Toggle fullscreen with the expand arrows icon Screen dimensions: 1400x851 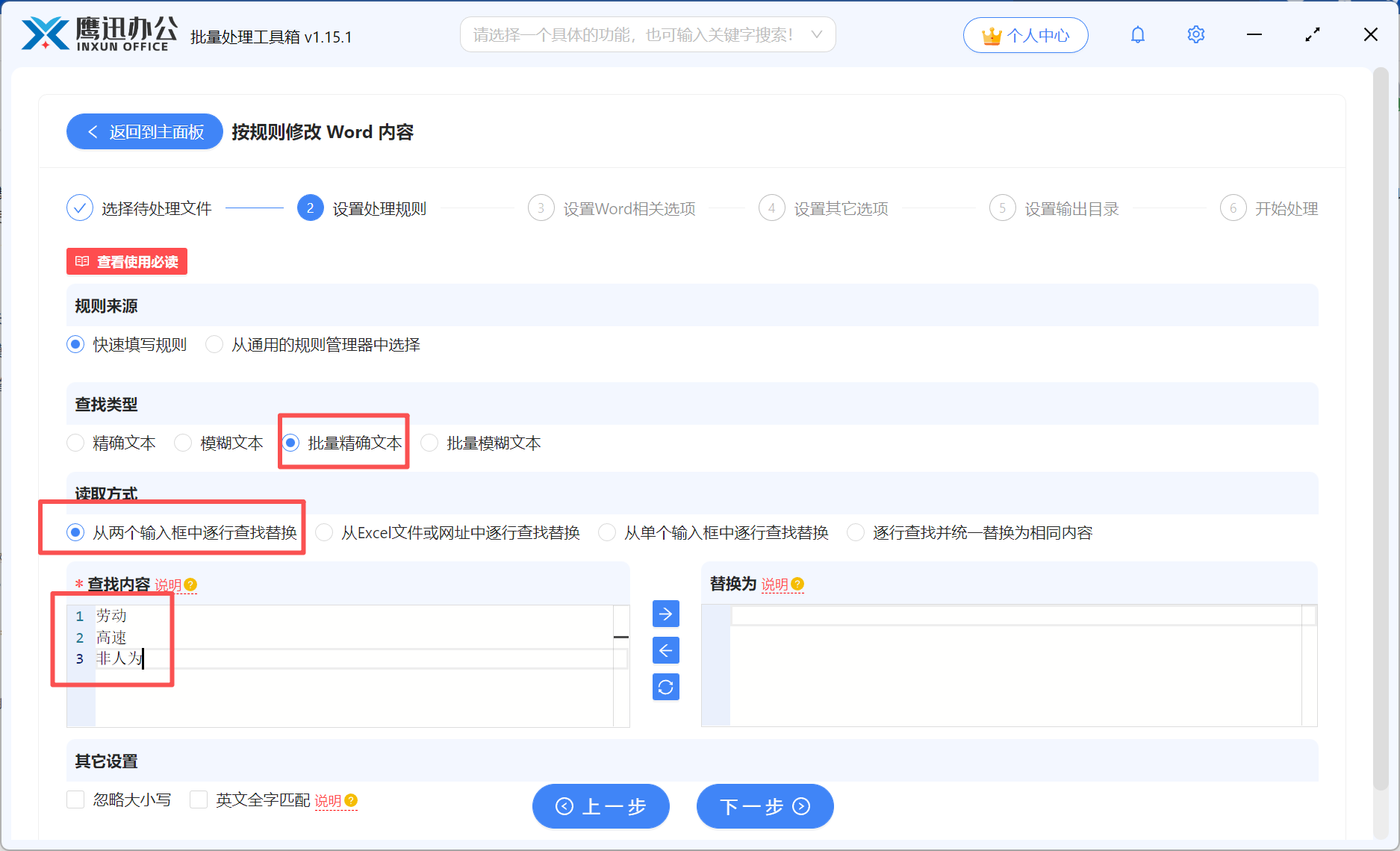click(1313, 35)
